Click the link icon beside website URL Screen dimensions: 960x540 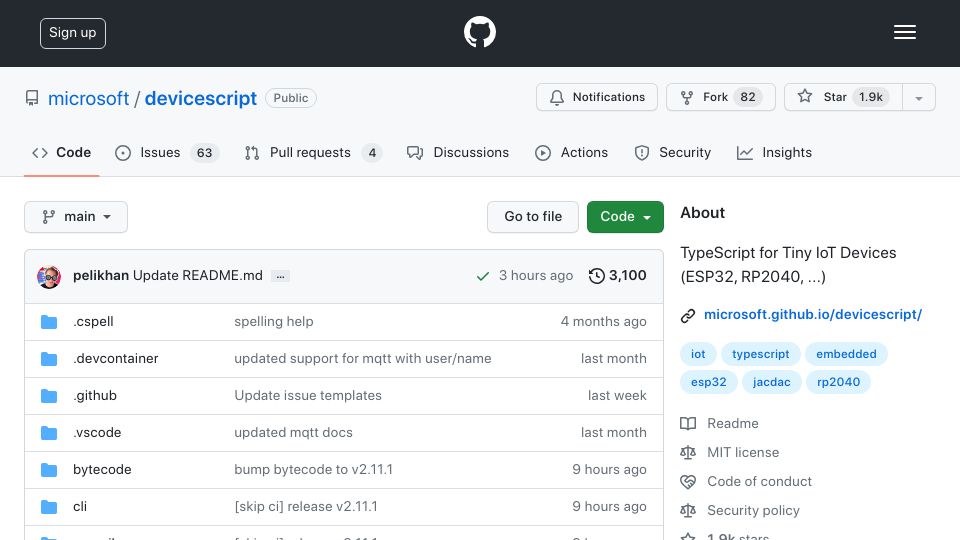pos(688,315)
